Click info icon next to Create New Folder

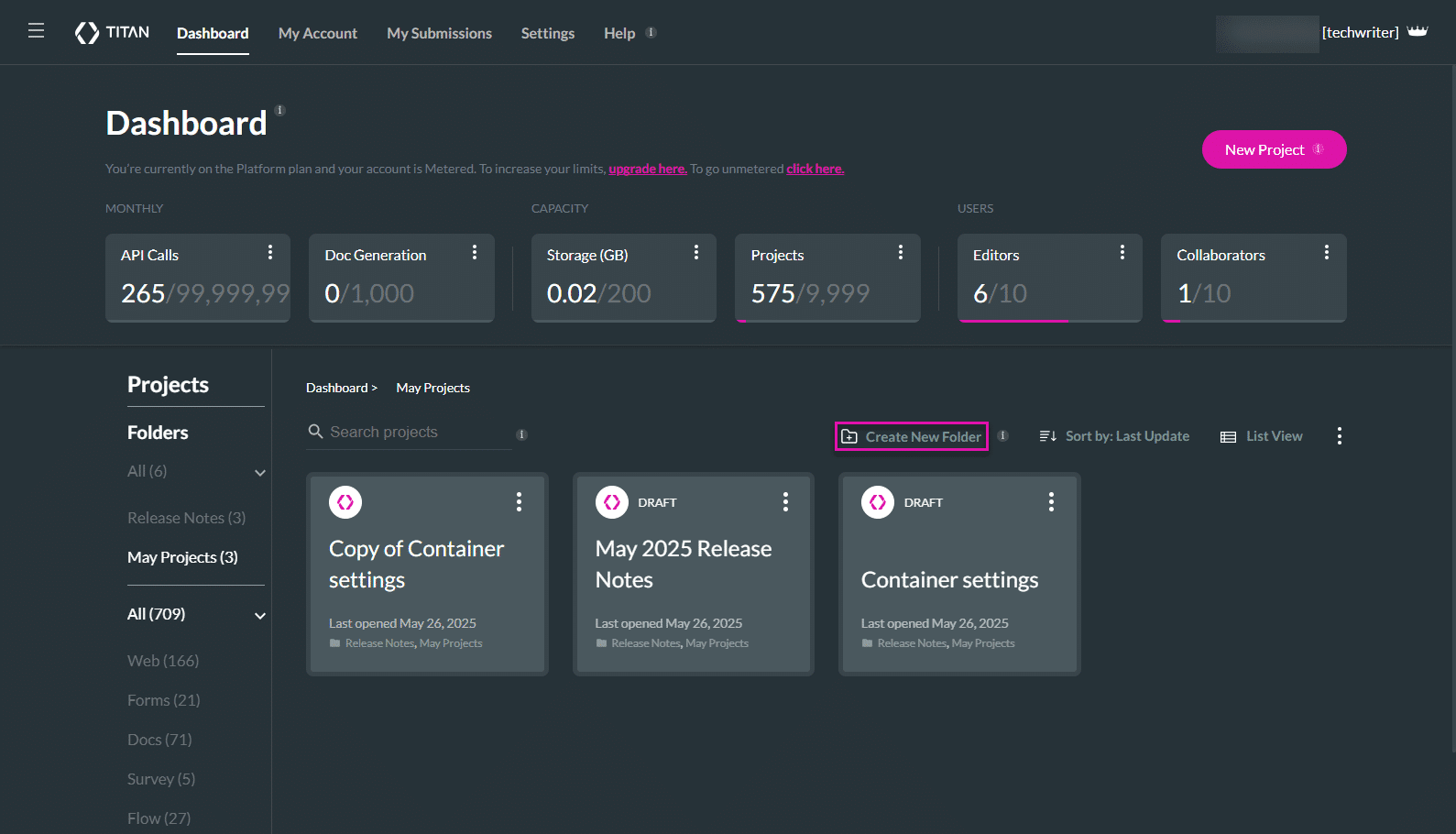[1002, 436]
